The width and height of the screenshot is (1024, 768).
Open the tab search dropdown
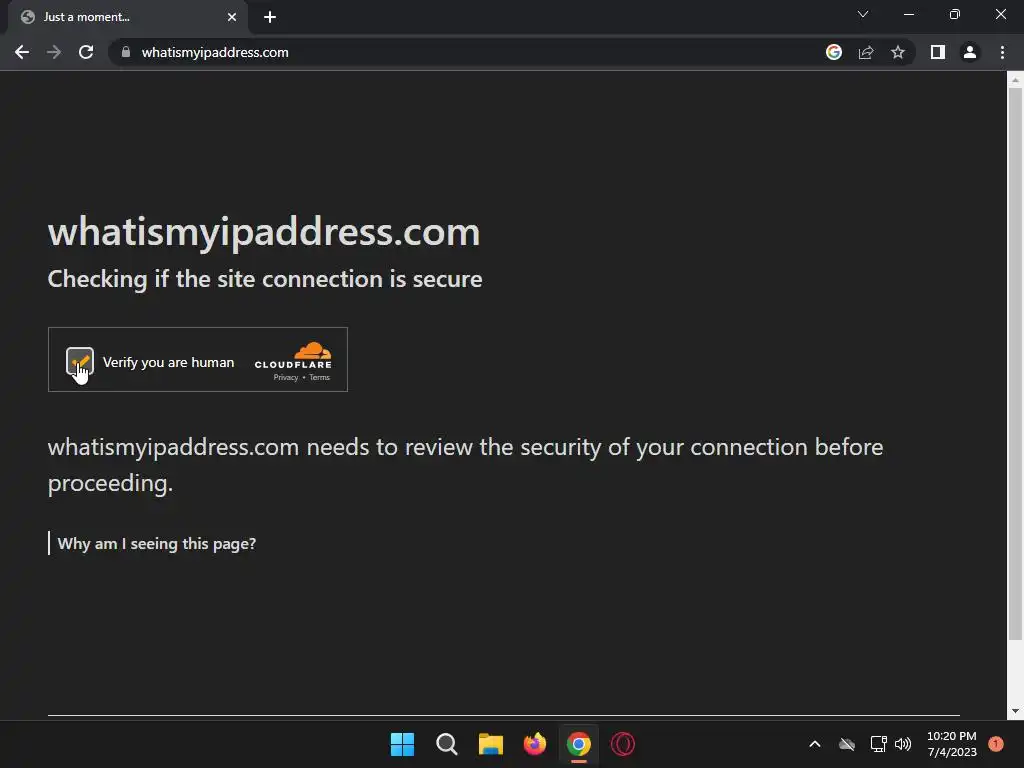coord(863,14)
